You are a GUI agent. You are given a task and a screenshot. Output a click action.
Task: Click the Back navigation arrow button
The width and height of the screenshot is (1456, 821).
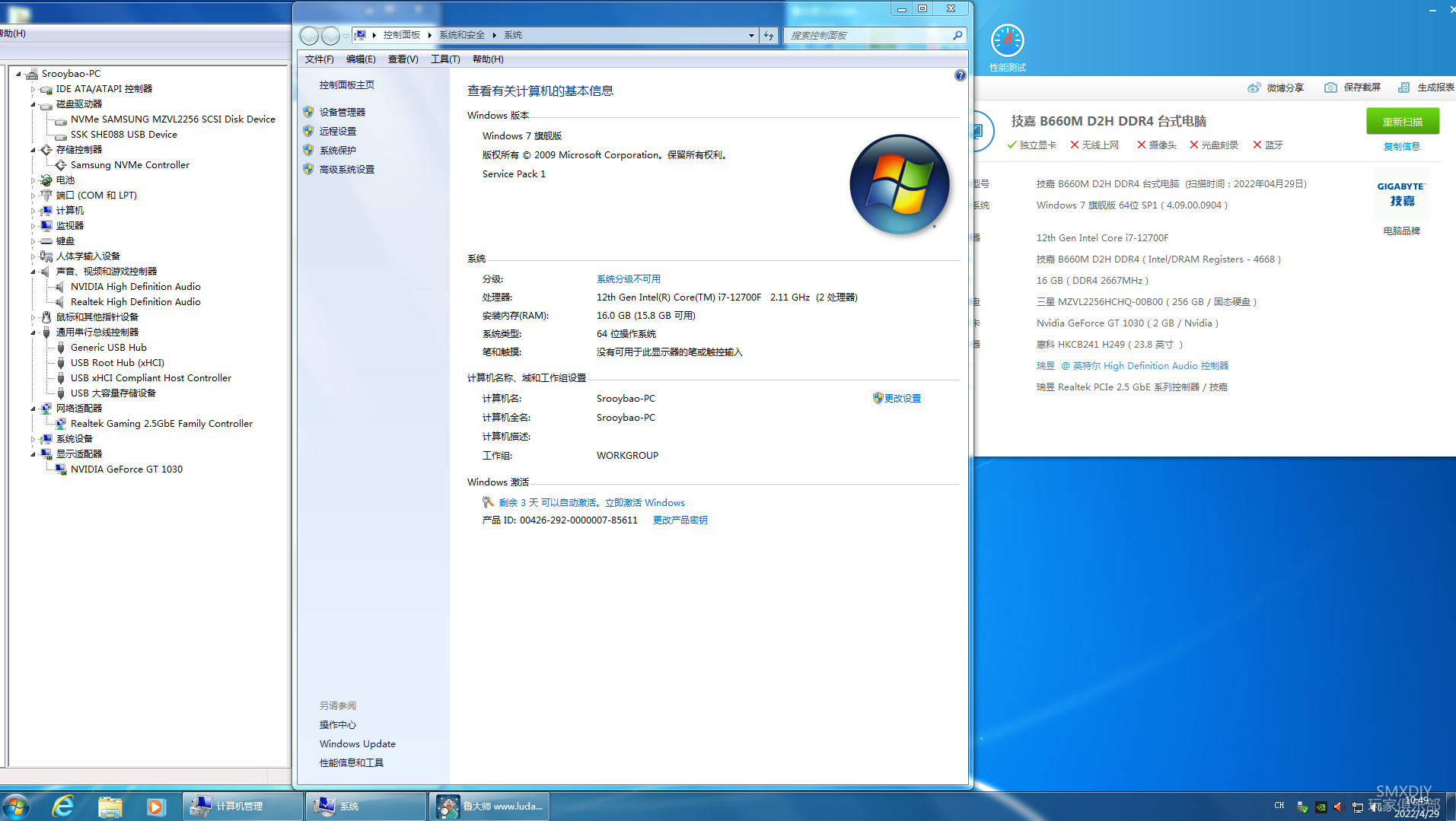click(309, 35)
